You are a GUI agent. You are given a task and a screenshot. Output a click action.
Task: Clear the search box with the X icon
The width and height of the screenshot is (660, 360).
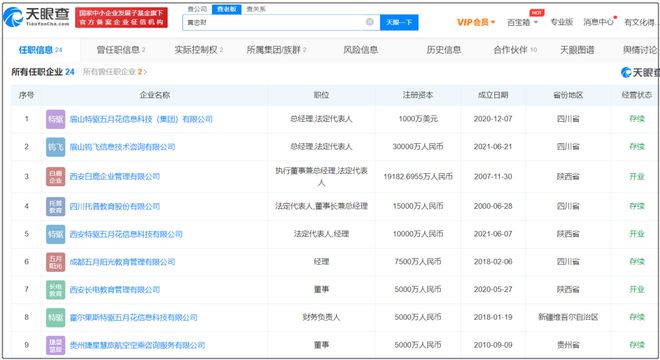click(370, 22)
